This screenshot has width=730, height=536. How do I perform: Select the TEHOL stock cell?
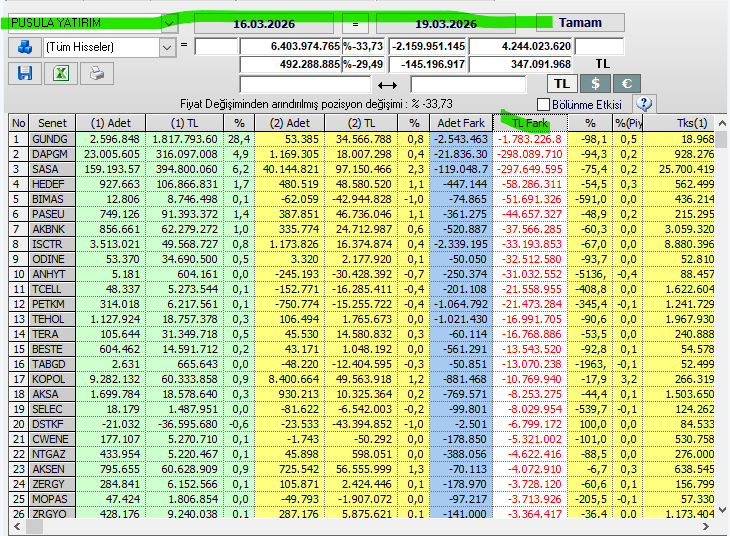52,319
